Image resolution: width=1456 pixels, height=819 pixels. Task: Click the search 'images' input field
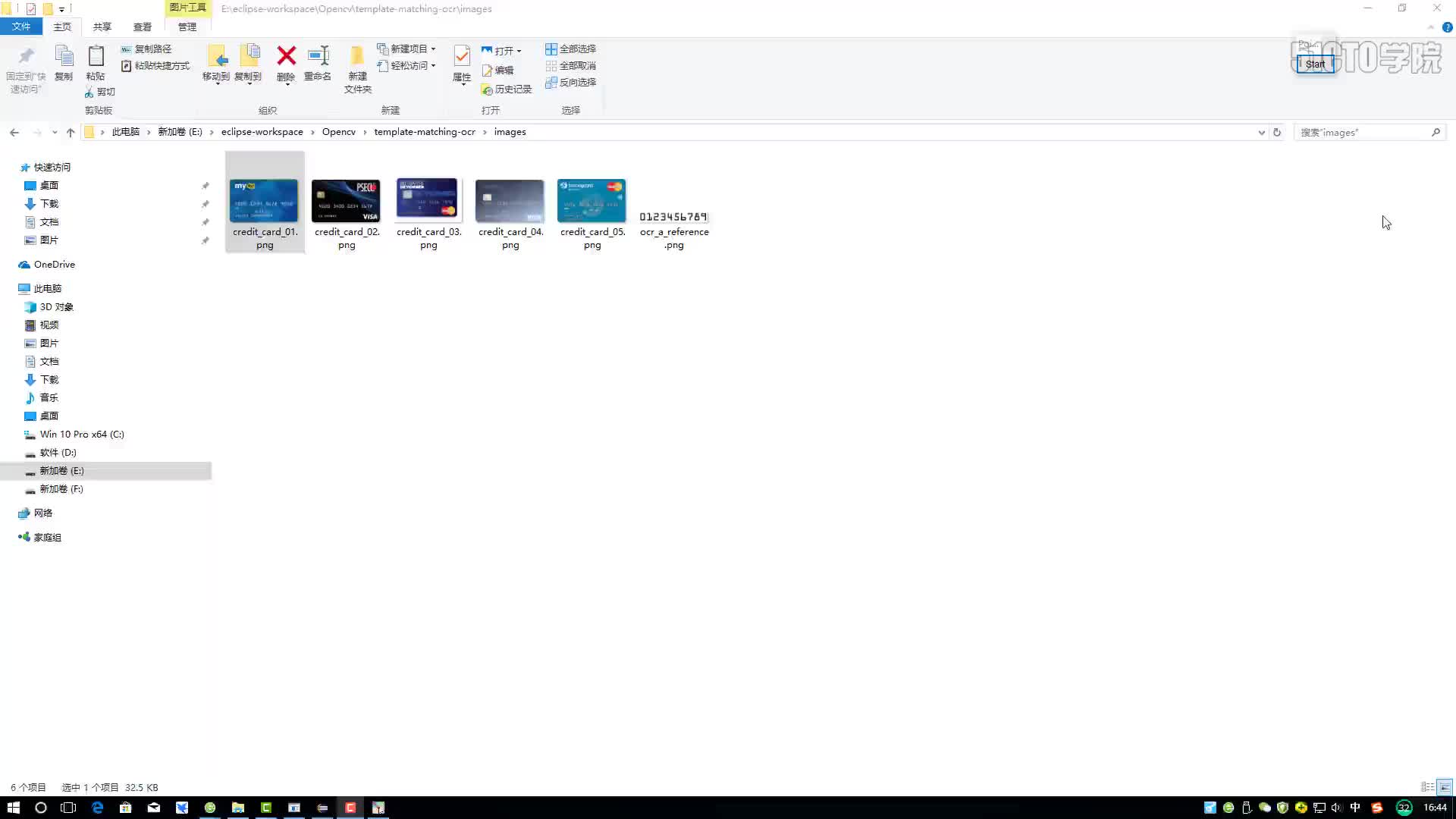coord(1370,132)
